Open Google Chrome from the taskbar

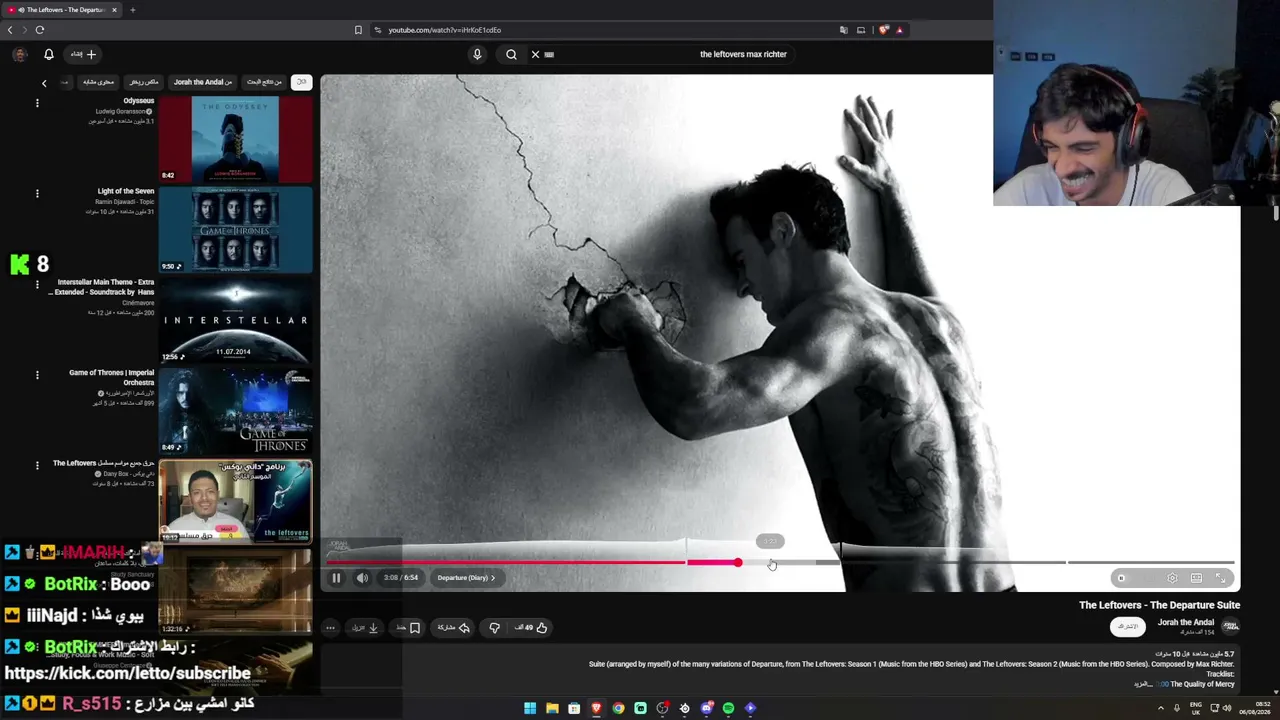pyautogui.click(x=618, y=708)
